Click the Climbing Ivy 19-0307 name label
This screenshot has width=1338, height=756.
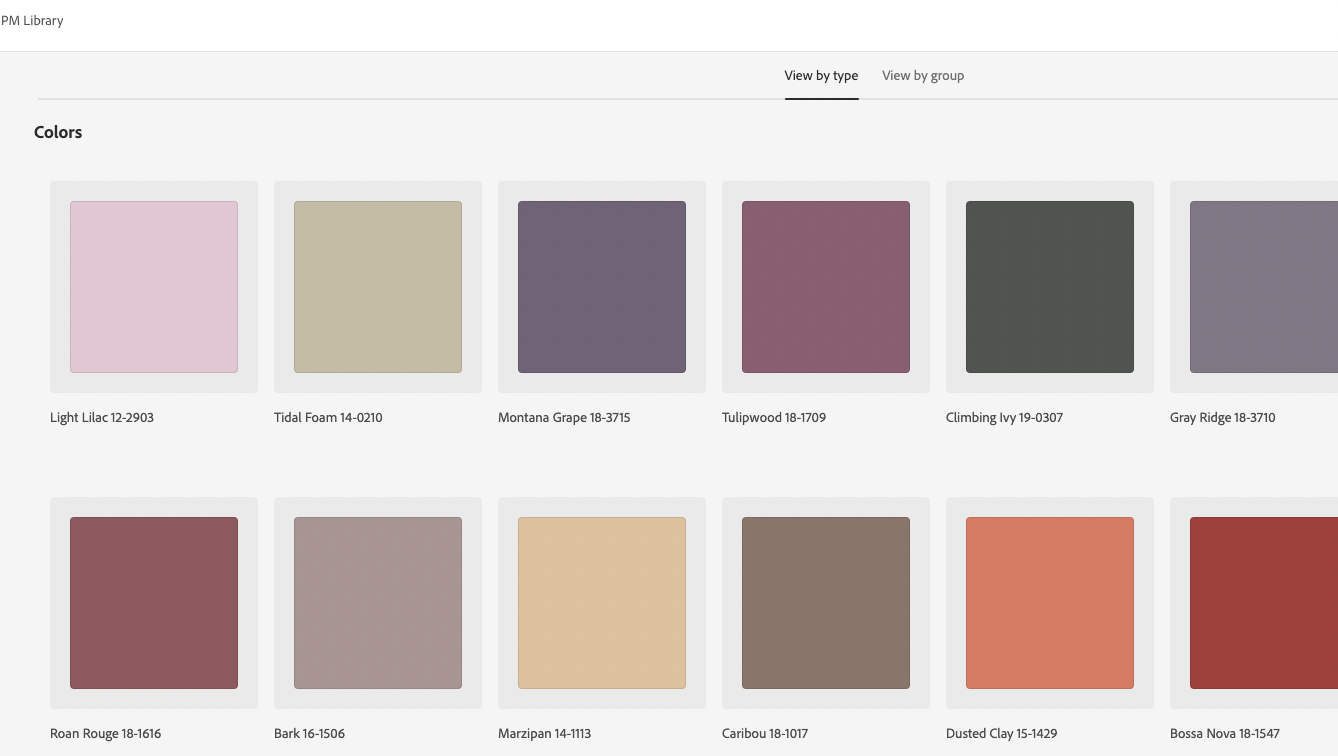pos(1003,417)
